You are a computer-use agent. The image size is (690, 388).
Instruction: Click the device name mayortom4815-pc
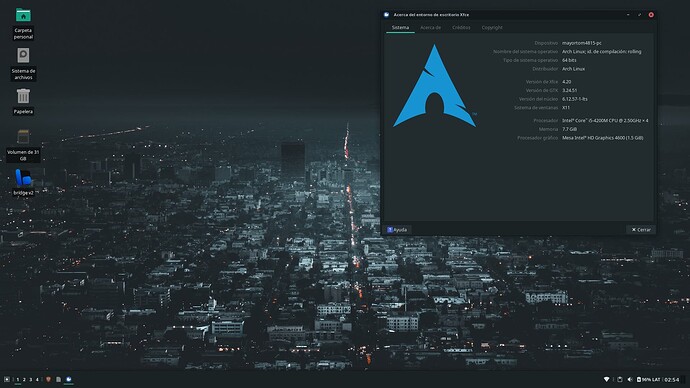pos(582,43)
